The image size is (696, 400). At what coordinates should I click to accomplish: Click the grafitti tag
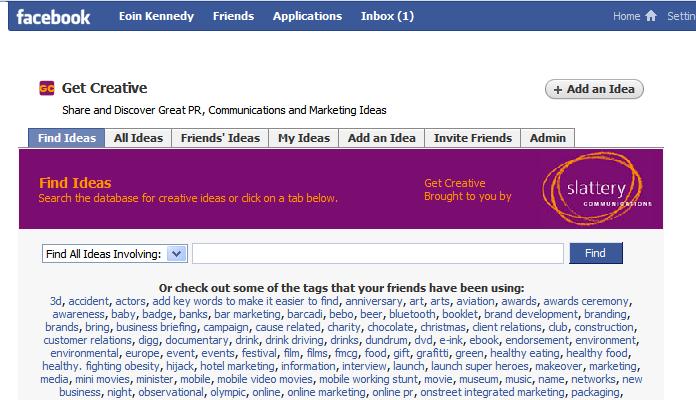tap(432, 353)
